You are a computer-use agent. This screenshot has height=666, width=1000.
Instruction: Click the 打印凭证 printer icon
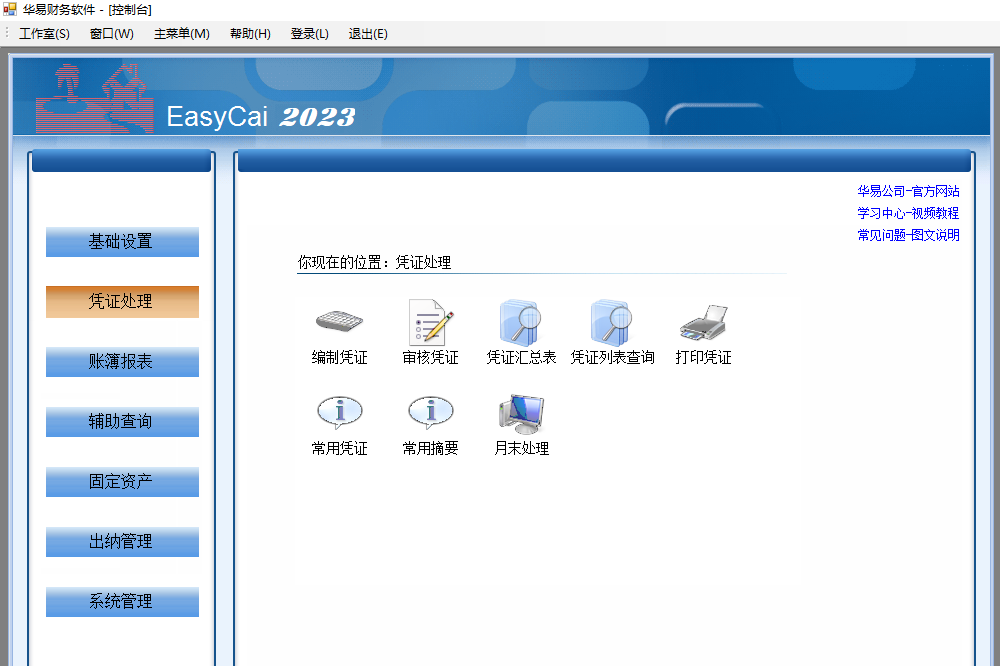pyautogui.click(x=703, y=322)
